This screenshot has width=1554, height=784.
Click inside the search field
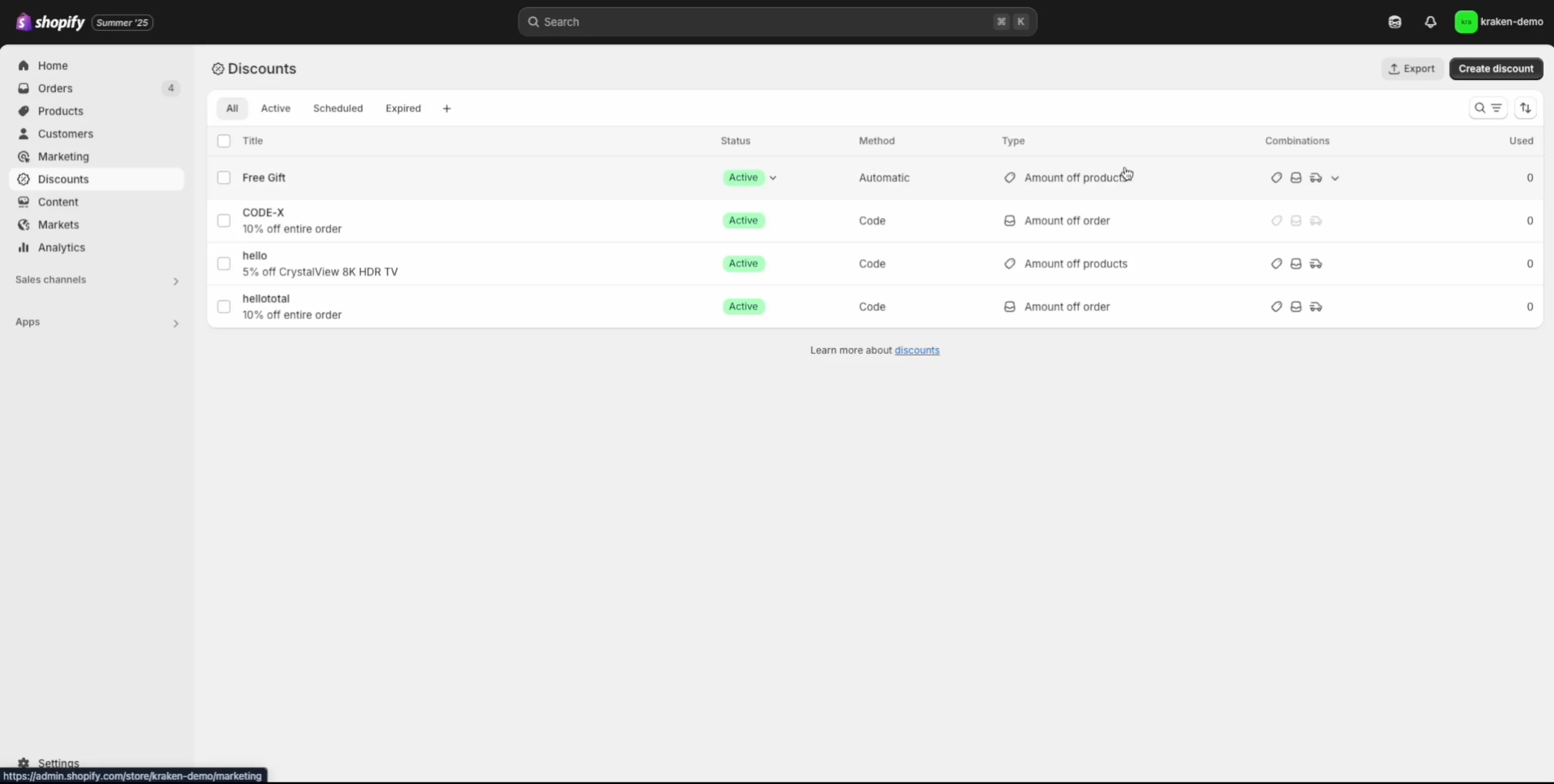(724, 22)
